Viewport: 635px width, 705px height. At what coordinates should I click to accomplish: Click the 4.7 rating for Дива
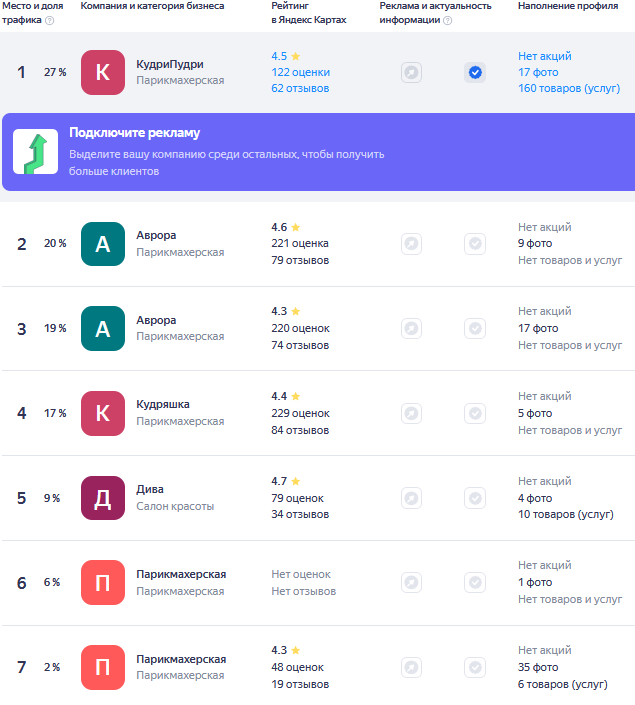286,481
